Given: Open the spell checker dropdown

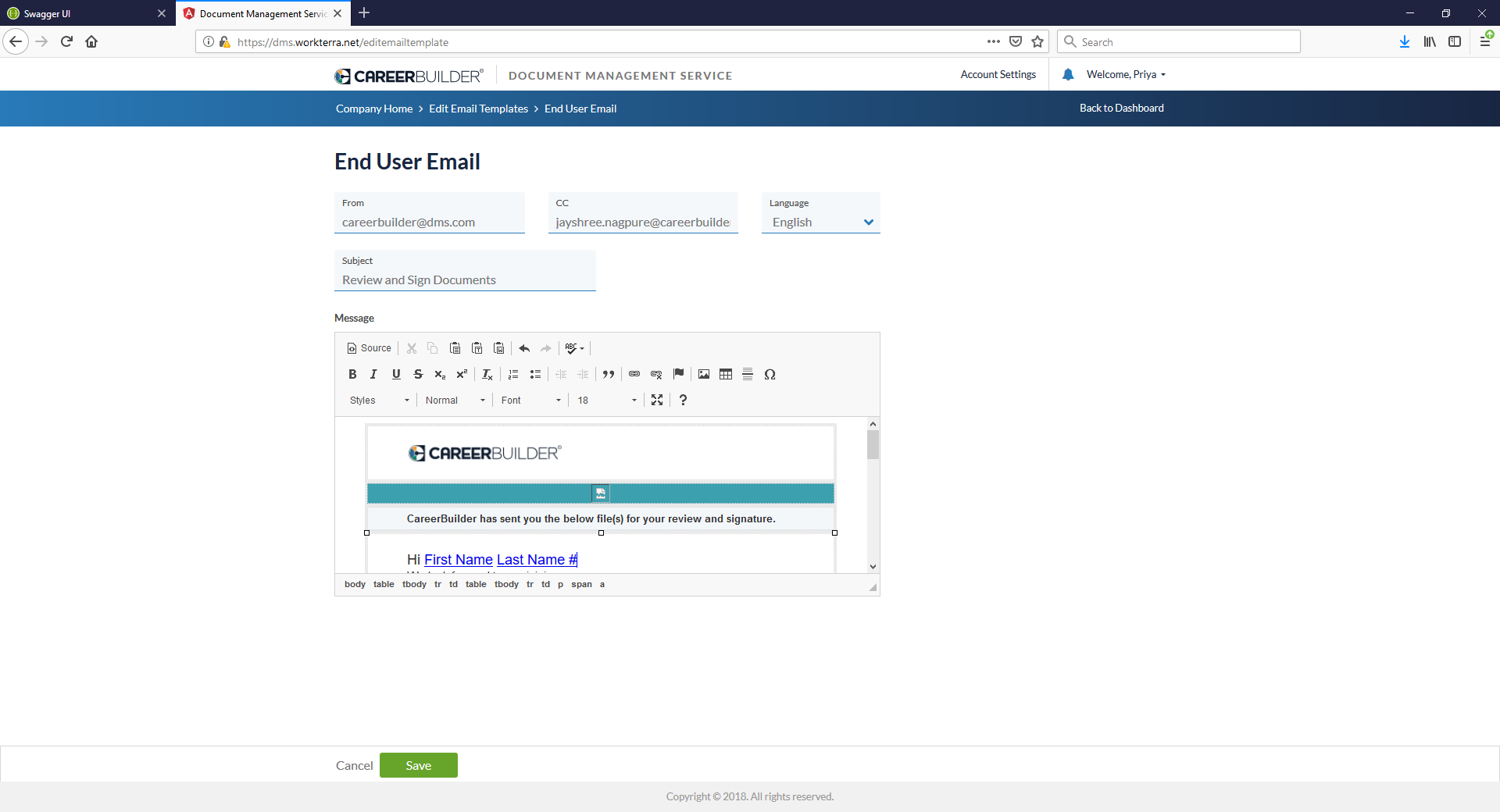Looking at the screenshot, I should point(574,348).
